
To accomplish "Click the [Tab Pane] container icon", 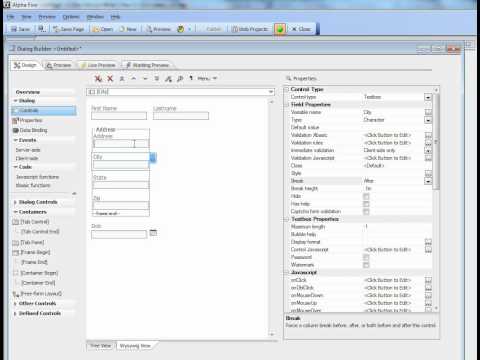I will tap(16, 242).
